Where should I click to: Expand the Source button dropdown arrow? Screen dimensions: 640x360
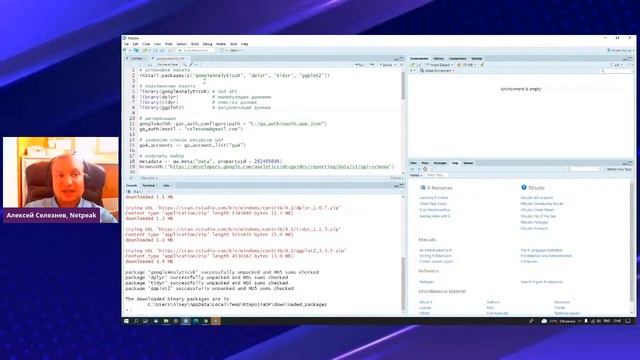click(x=396, y=64)
